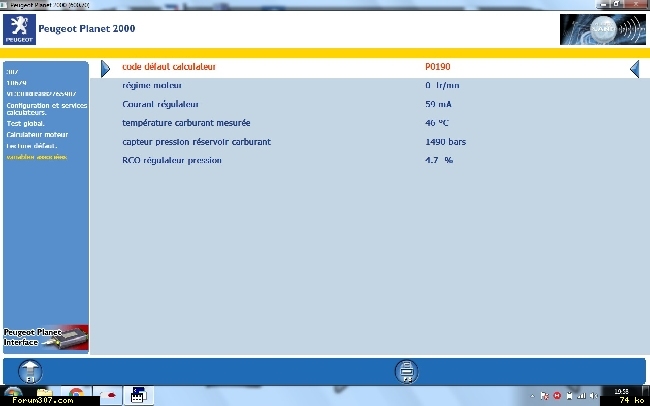The image size is (650, 406).
Task: Click the taskbar clock
Action: (x=621, y=391)
